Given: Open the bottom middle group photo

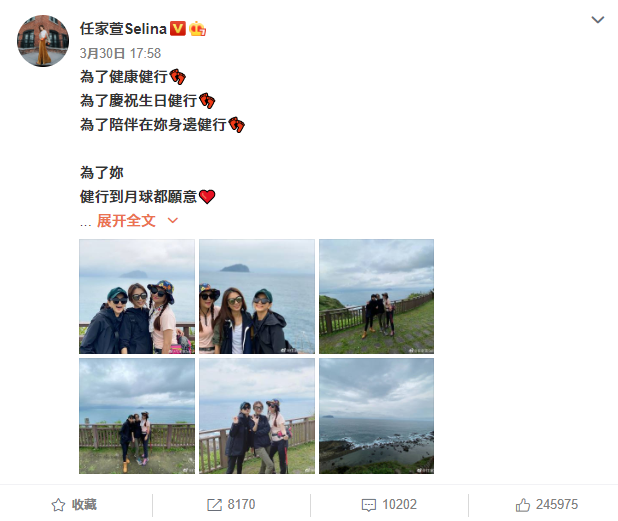Looking at the screenshot, I should 257,416.
